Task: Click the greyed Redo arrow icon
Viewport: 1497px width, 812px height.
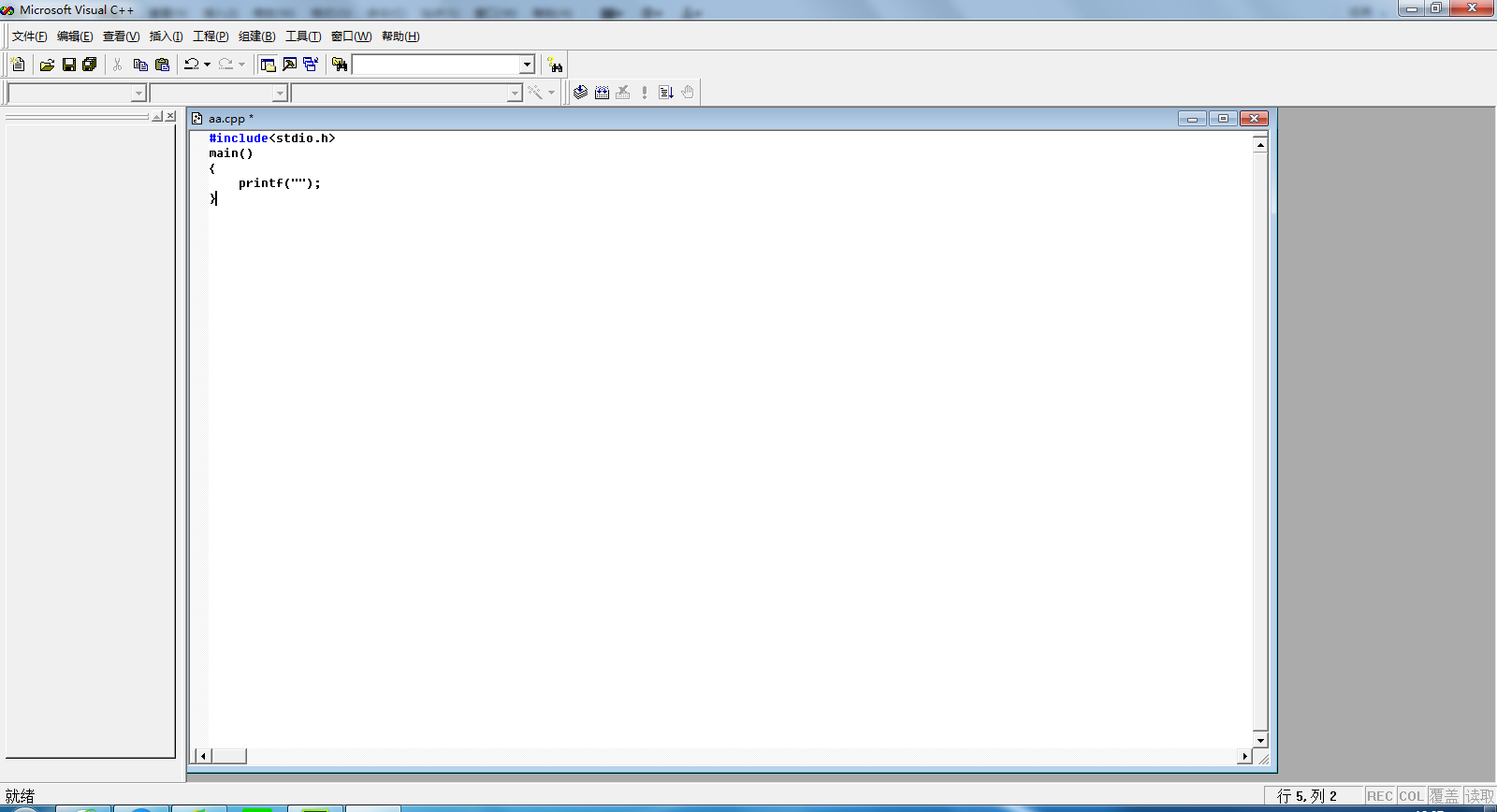Action: coord(225,65)
